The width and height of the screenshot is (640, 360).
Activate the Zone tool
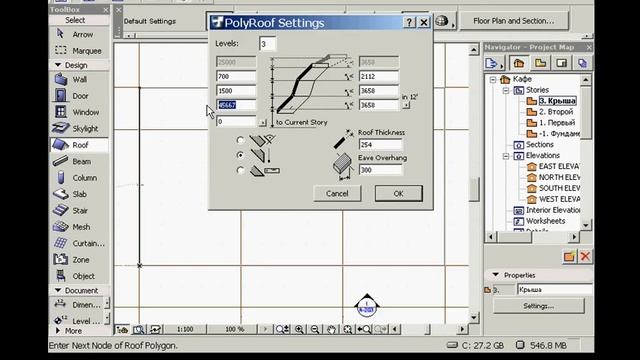pos(79,260)
